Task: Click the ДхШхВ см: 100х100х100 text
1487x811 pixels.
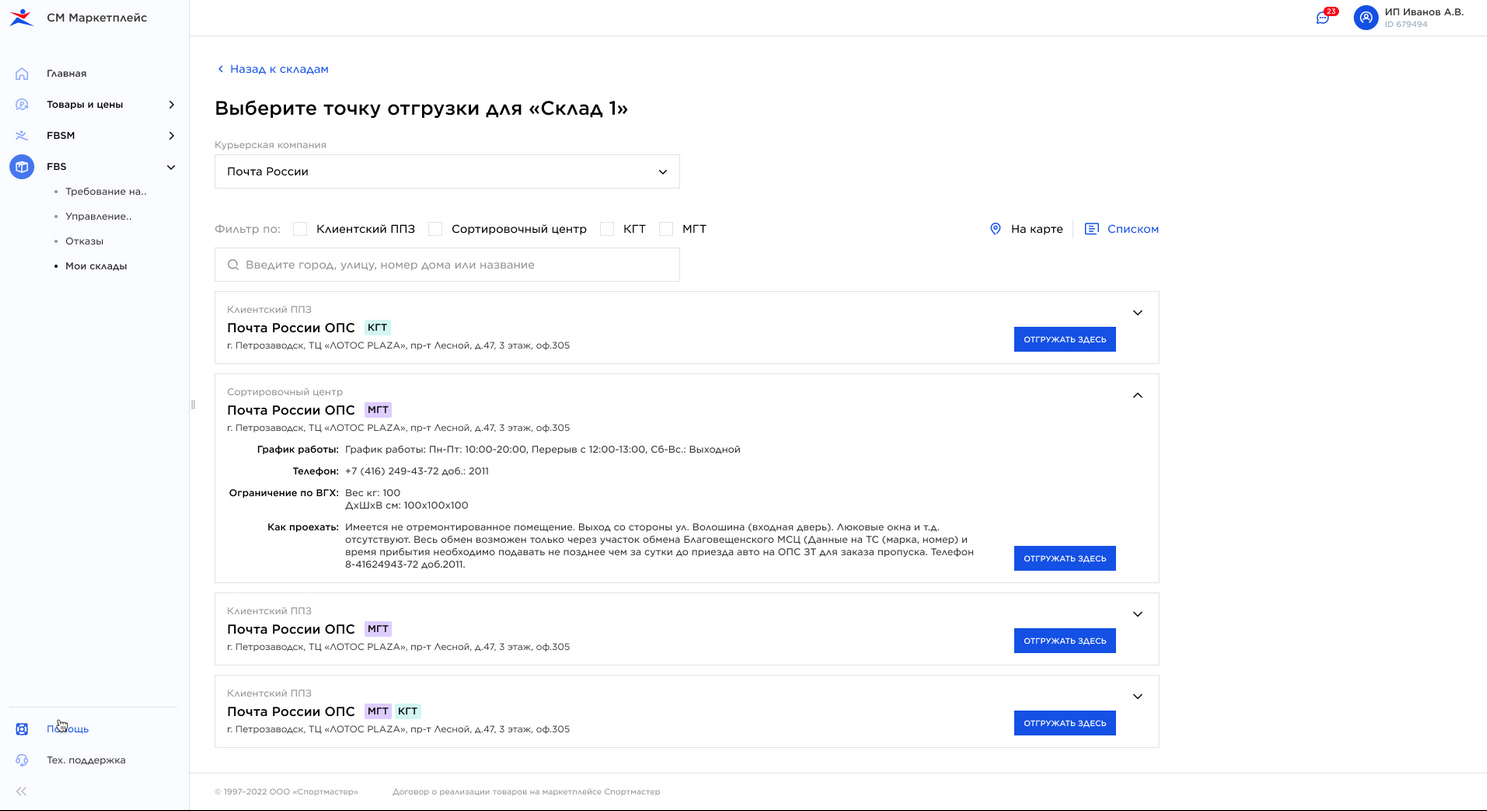Action: [406, 505]
